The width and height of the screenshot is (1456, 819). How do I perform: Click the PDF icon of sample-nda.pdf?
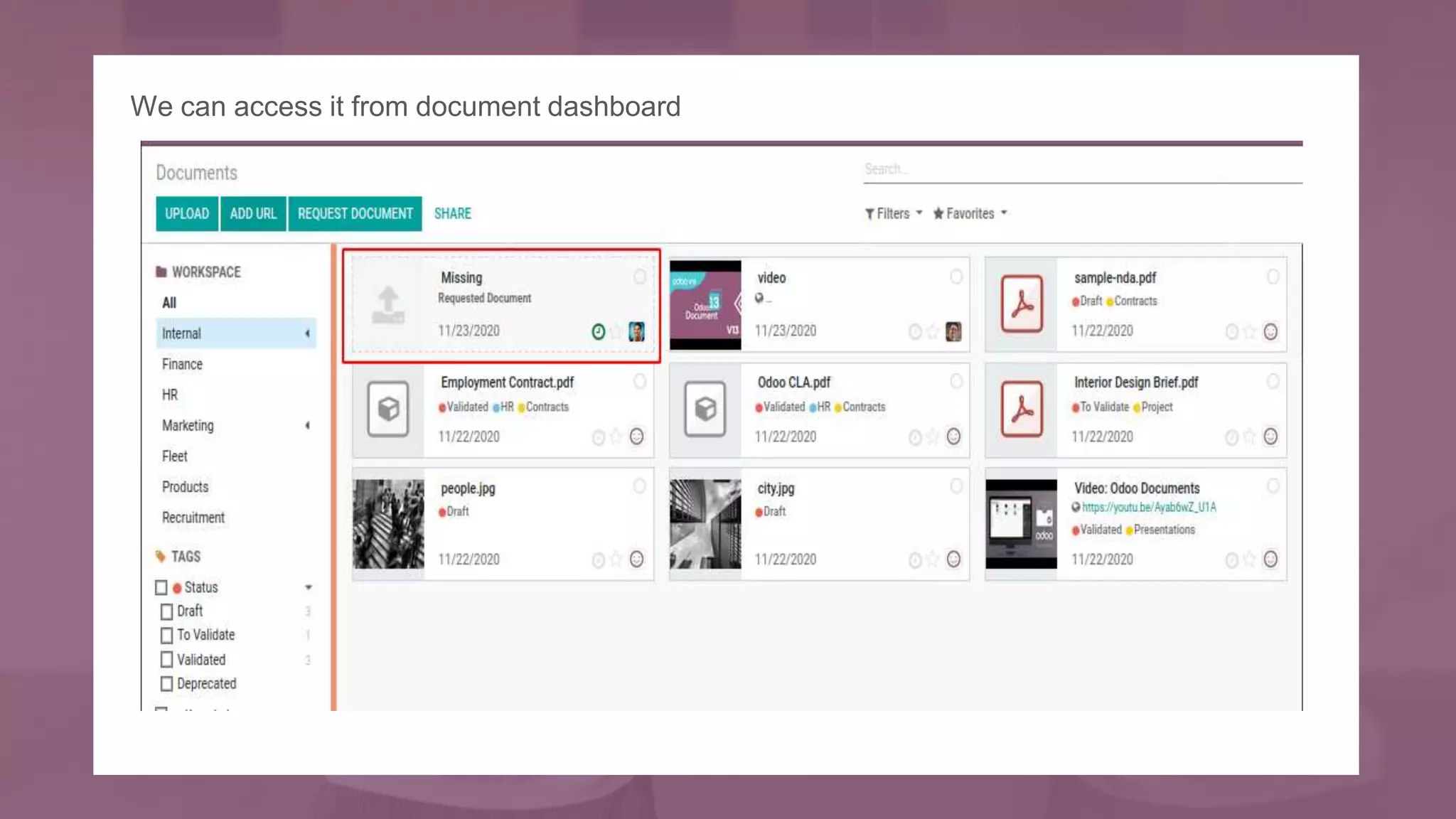pyautogui.click(x=1022, y=304)
